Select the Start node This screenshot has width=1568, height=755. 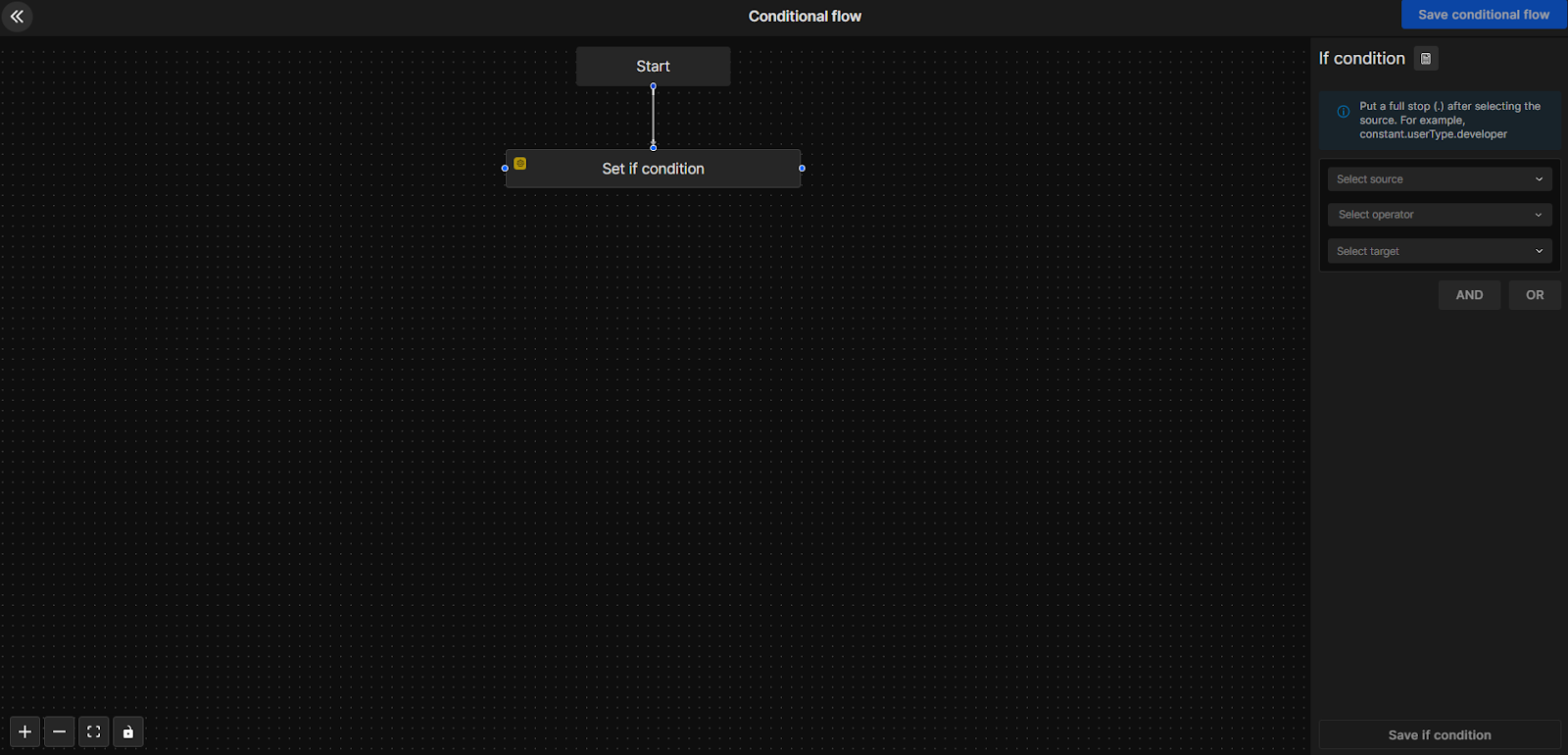tap(653, 67)
